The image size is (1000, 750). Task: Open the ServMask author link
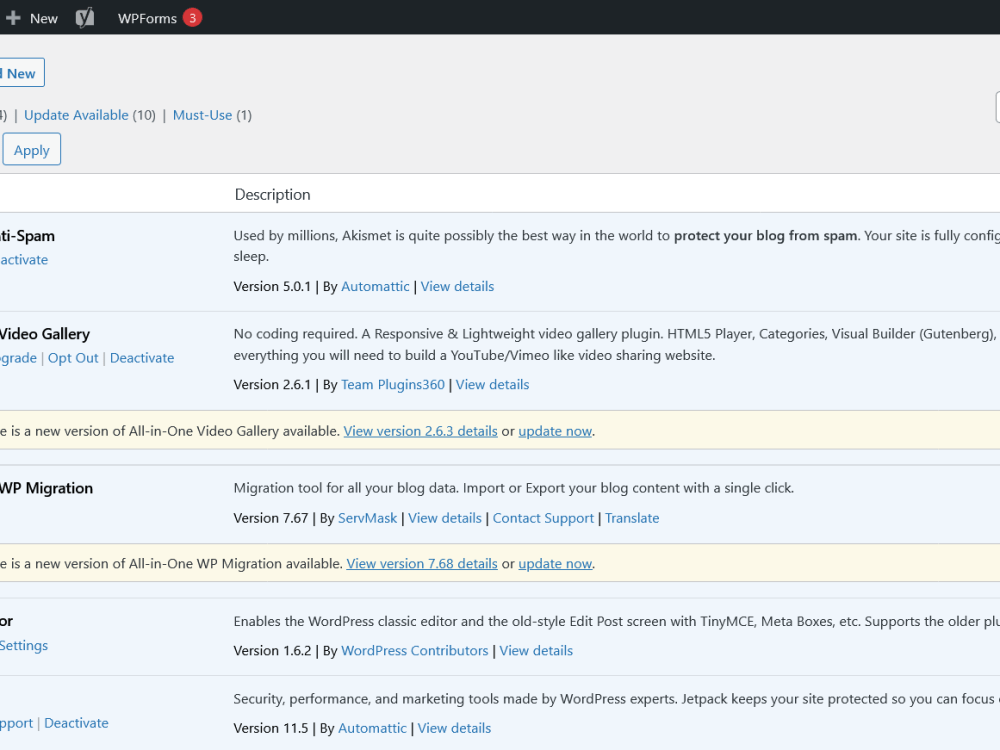coord(367,518)
